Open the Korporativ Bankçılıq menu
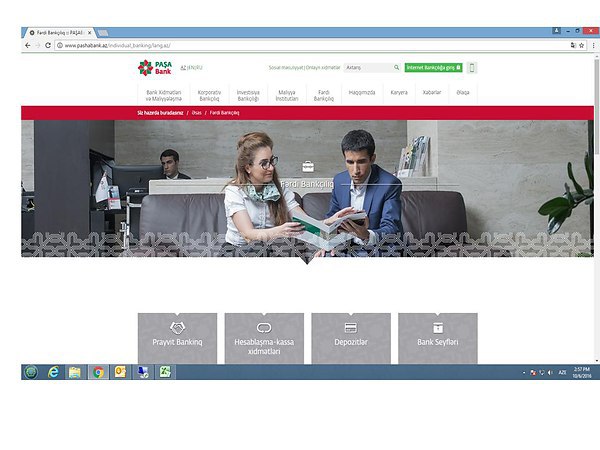This screenshot has height=450, width=600. pyautogui.click(x=209, y=95)
